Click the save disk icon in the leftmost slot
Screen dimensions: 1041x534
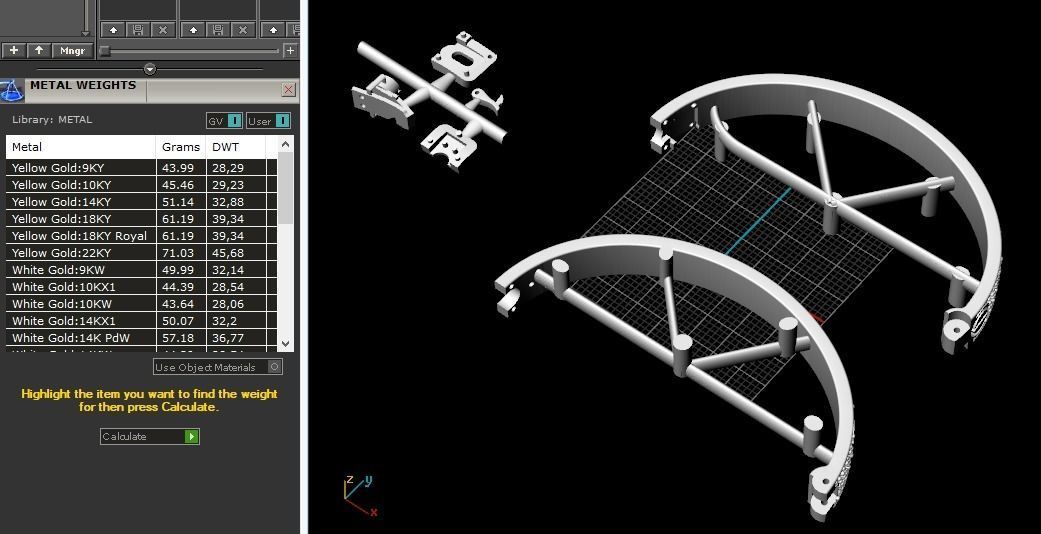point(137,30)
